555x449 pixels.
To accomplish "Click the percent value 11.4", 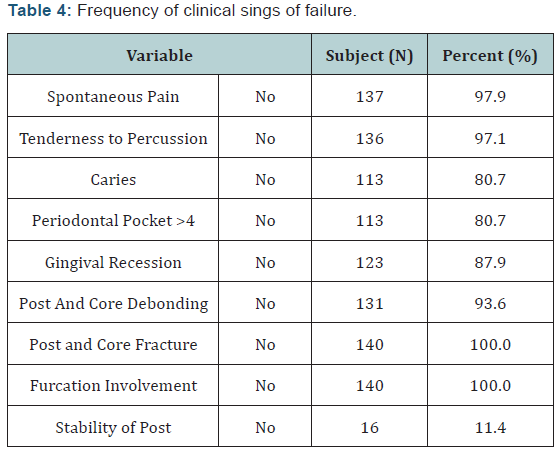I will [x=490, y=427].
